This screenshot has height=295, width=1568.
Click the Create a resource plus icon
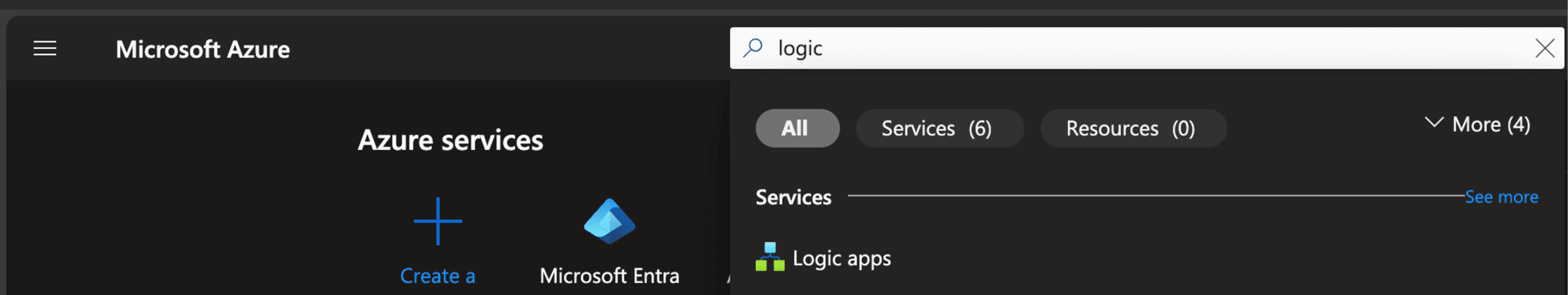pyautogui.click(x=437, y=221)
